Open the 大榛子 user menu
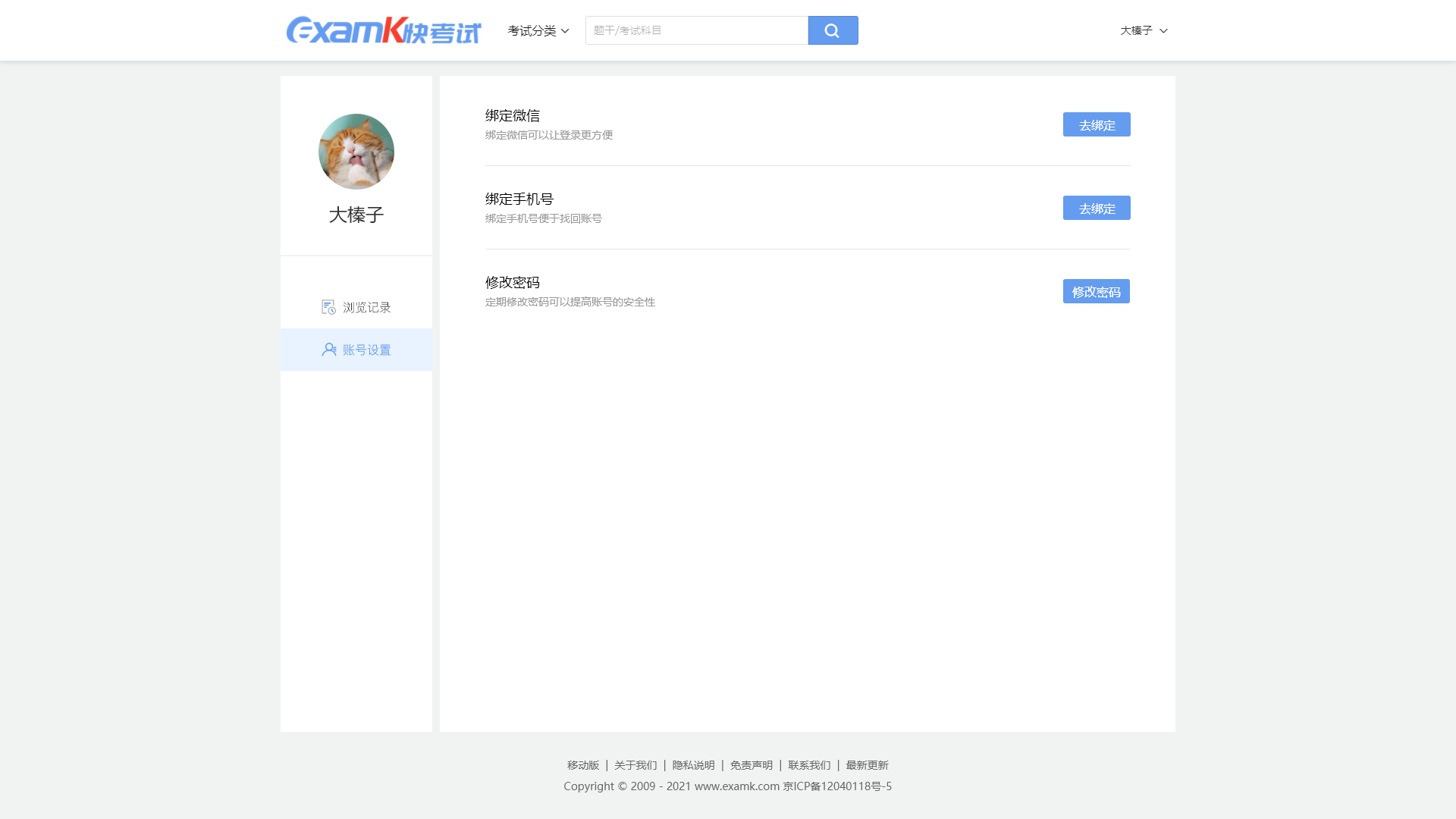The width and height of the screenshot is (1456, 819). (1136, 30)
